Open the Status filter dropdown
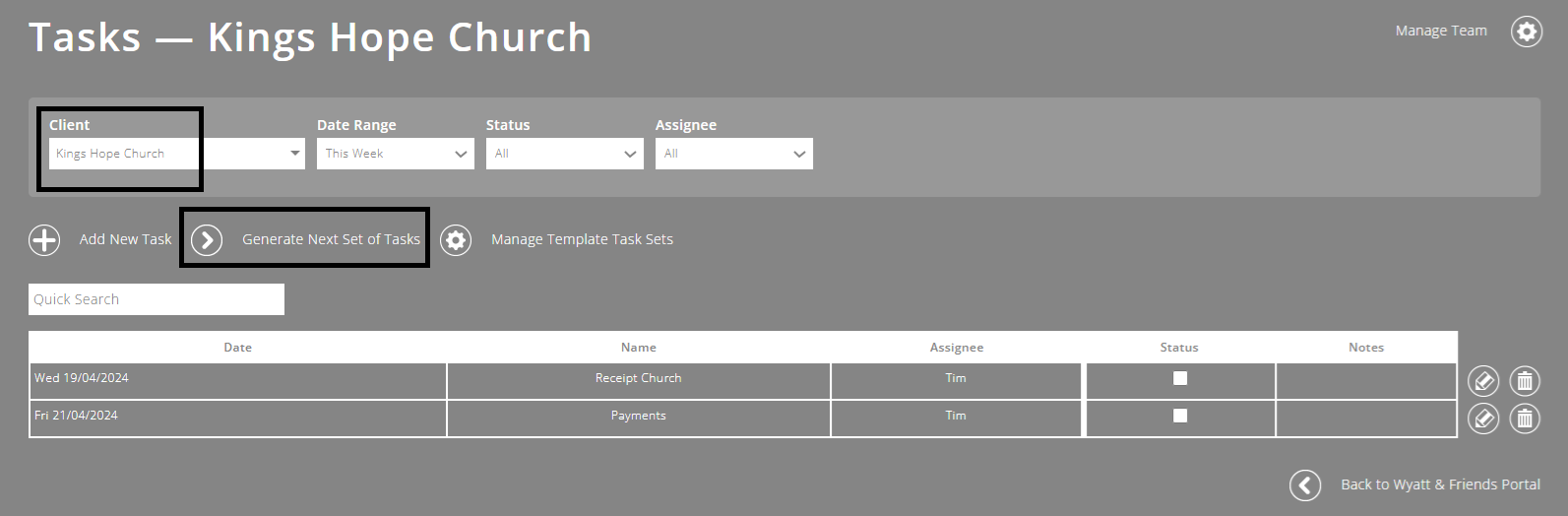This screenshot has width=1568, height=516. 565,154
